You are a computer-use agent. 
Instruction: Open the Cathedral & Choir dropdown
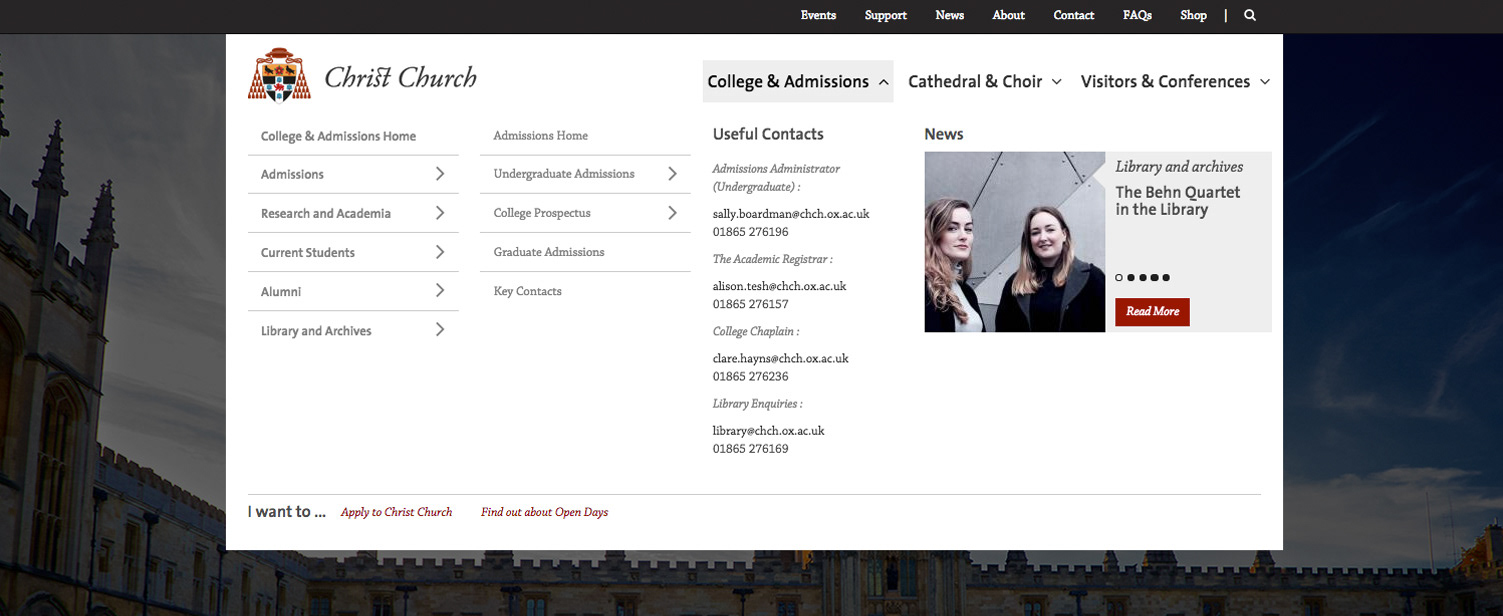pyautogui.click(x=984, y=82)
